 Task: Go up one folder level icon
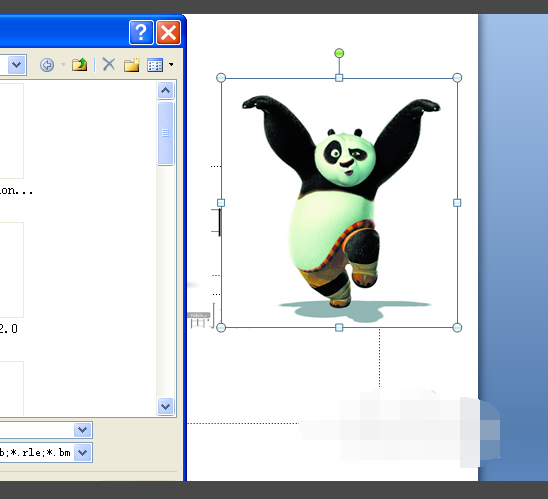coord(80,65)
